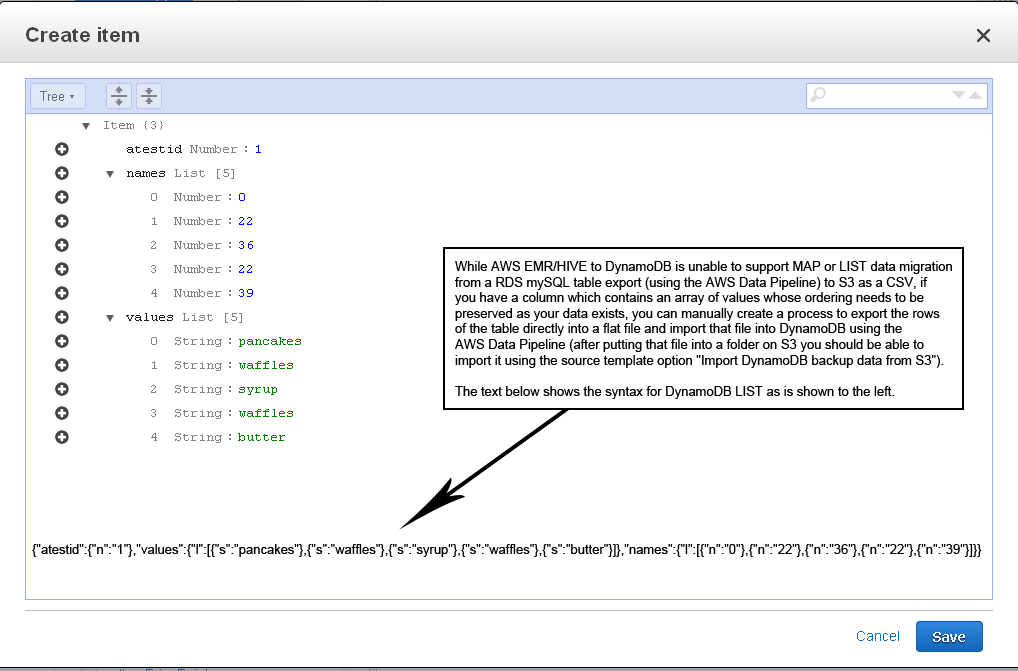Click the collapse all fields icon
The height and width of the screenshot is (671, 1018).
pyautogui.click(x=149, y=96)
